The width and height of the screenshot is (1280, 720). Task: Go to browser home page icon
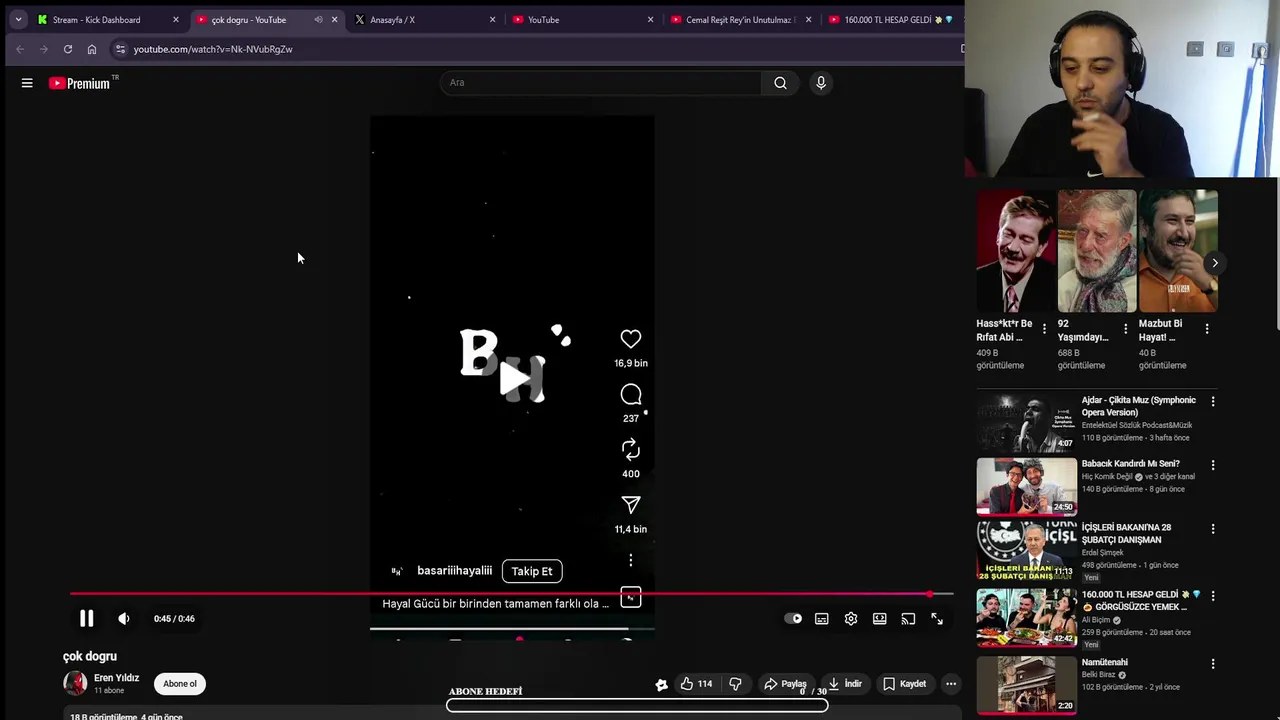92,49
